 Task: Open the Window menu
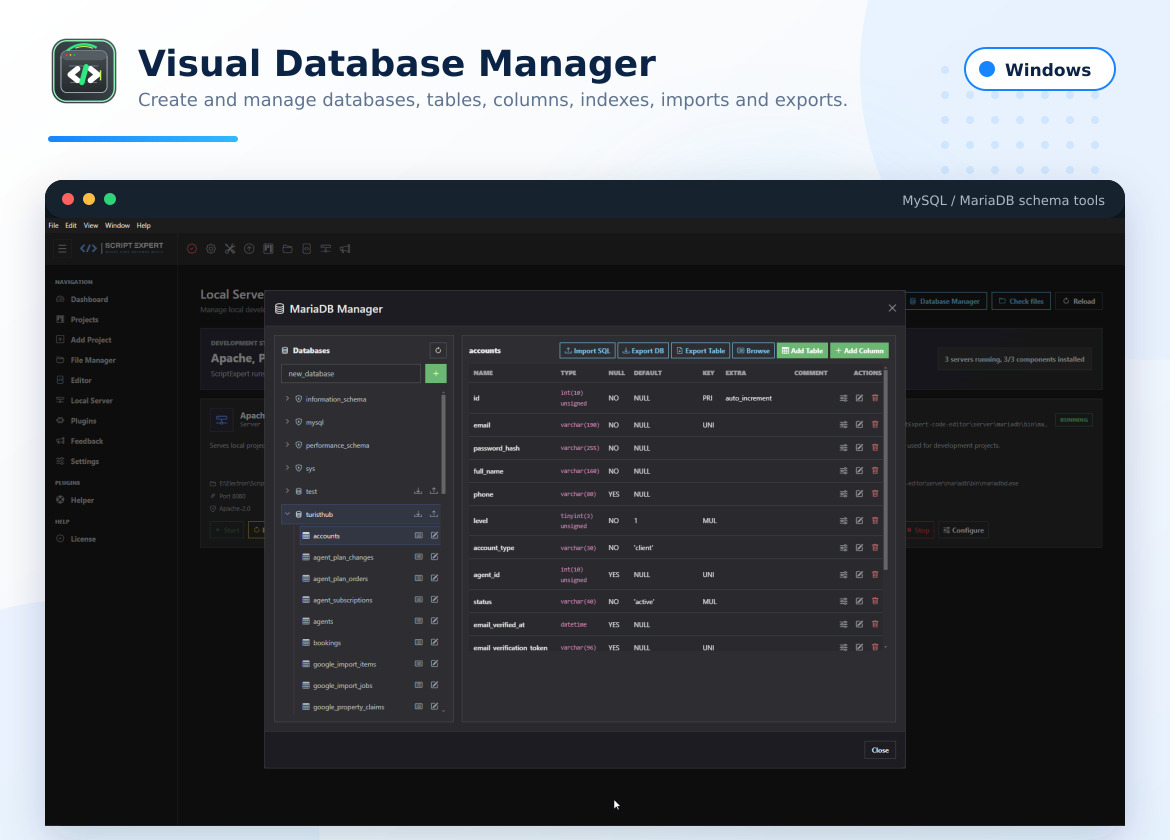tap(117, 225)
